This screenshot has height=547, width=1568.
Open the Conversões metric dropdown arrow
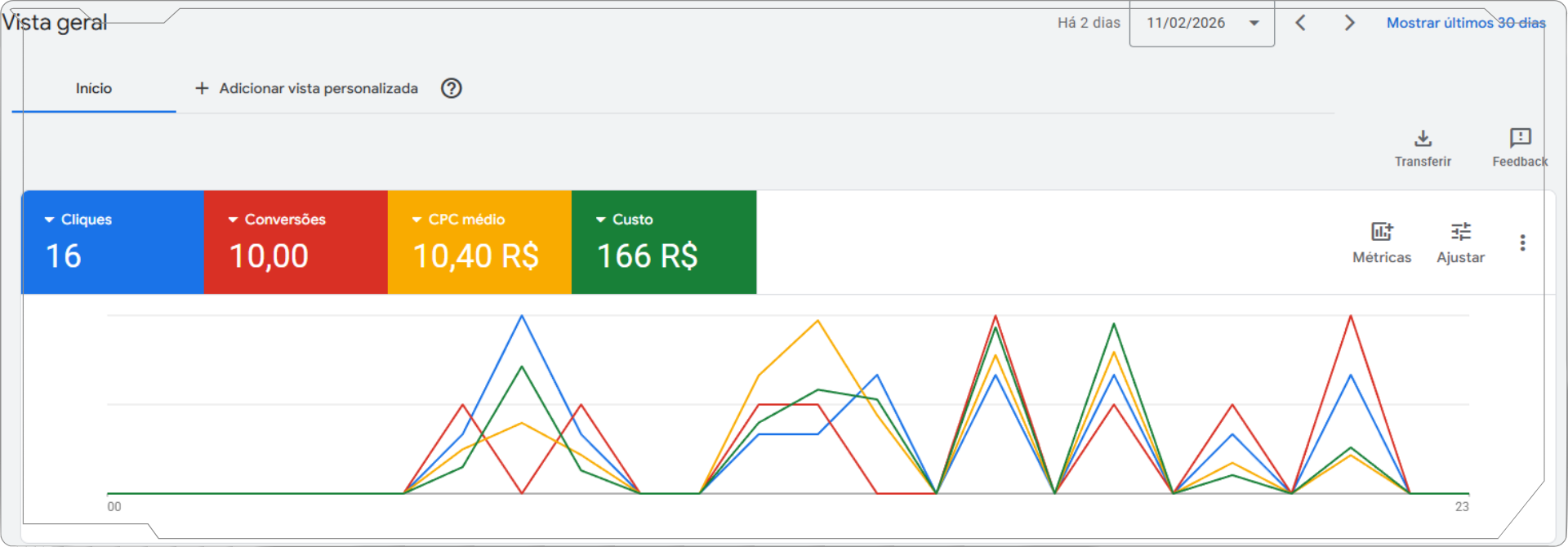coord(233,220)
